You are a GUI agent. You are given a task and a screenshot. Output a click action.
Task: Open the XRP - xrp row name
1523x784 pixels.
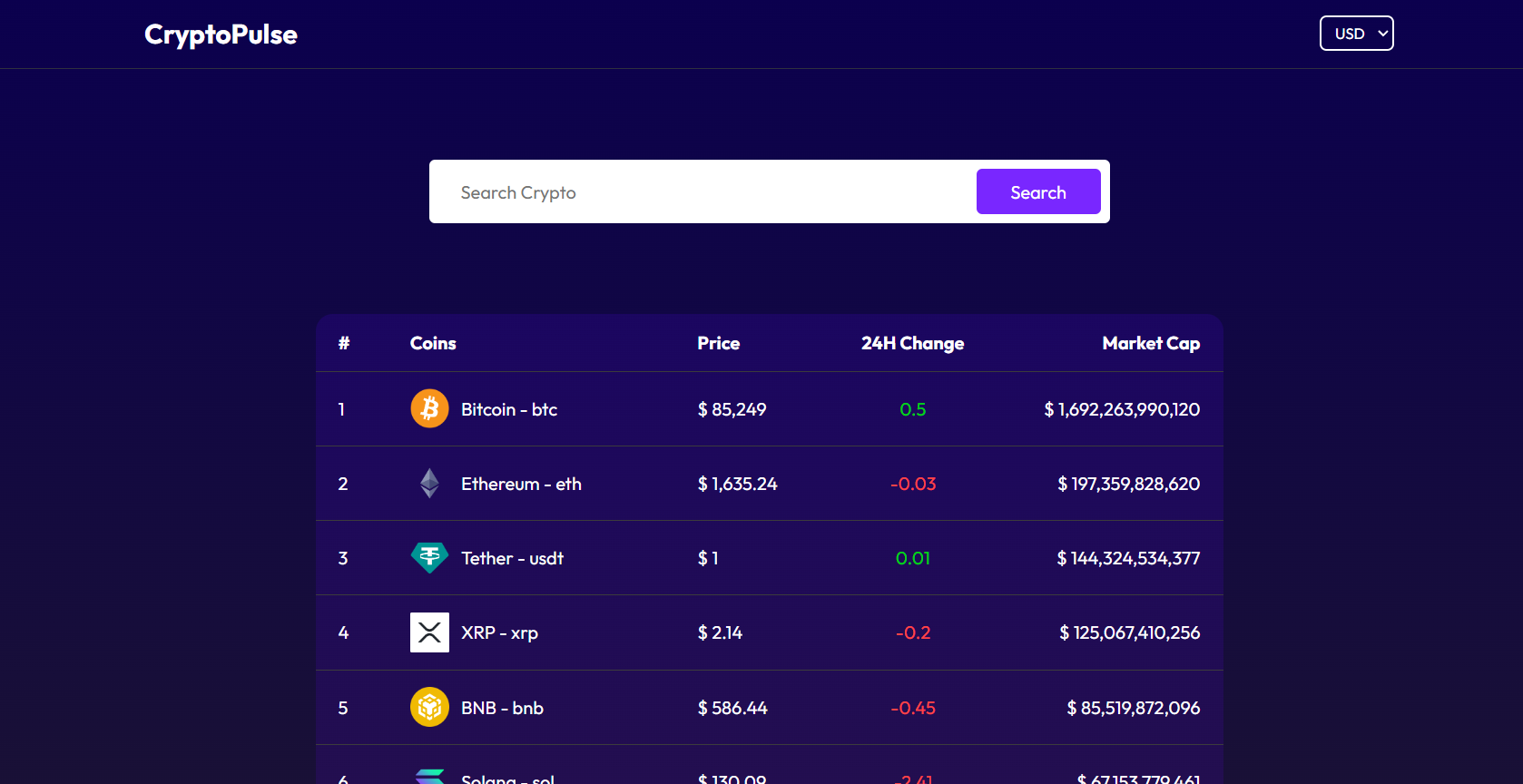pyautogui.click(x=499, y=632)
